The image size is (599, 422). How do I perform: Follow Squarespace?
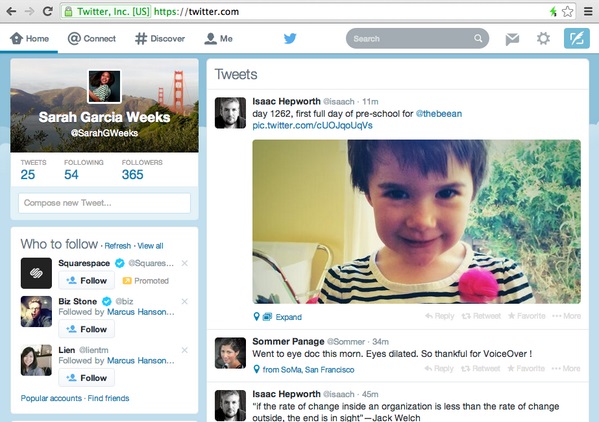(x=86, y=281)
